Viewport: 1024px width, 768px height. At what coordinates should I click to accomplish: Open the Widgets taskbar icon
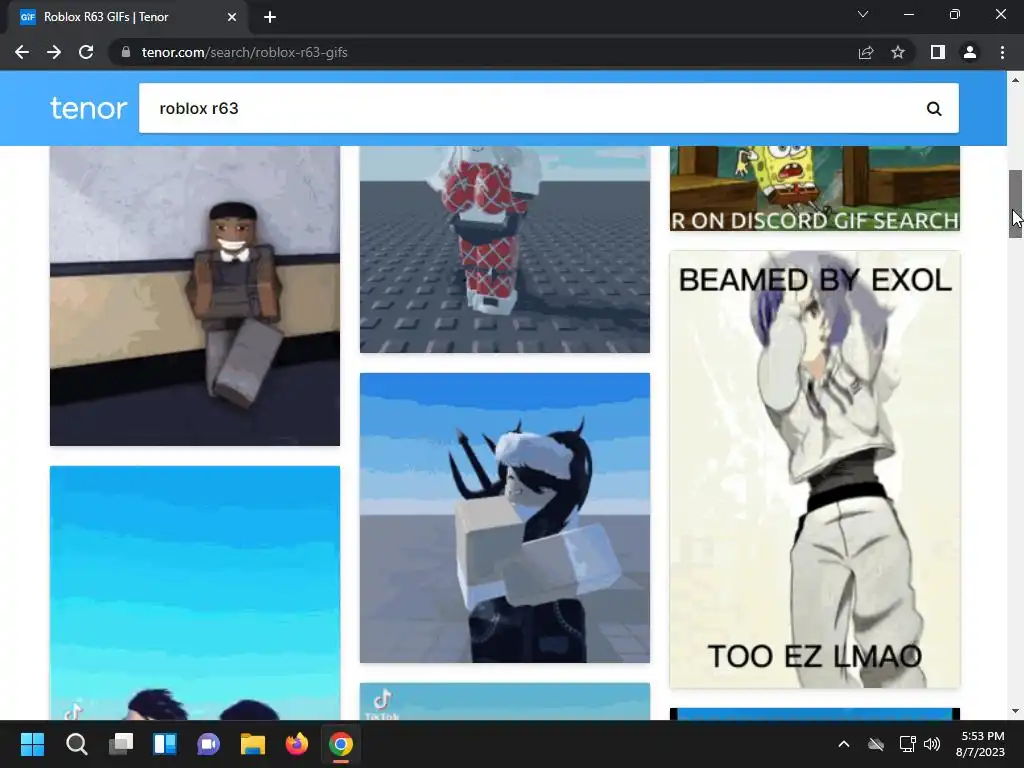pos(165,744)
